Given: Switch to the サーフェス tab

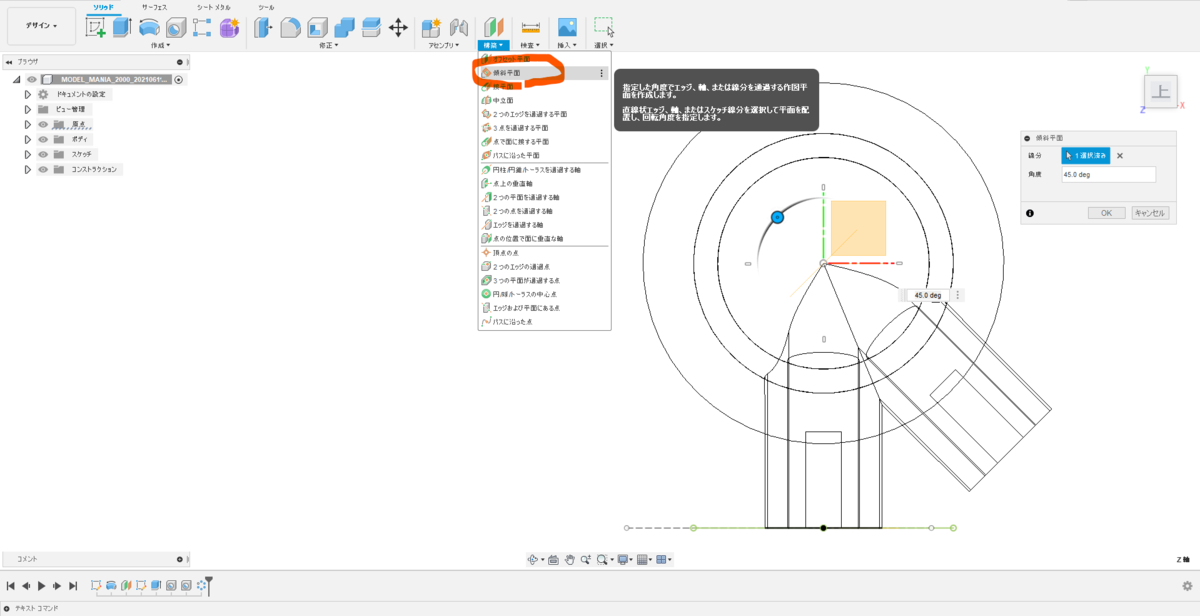Looking at the screenshot, I should (x=154, y=7).
